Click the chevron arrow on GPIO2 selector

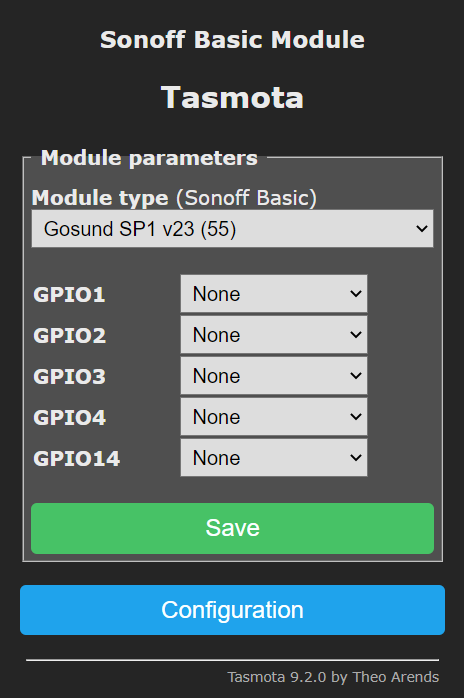pos(356,335)
